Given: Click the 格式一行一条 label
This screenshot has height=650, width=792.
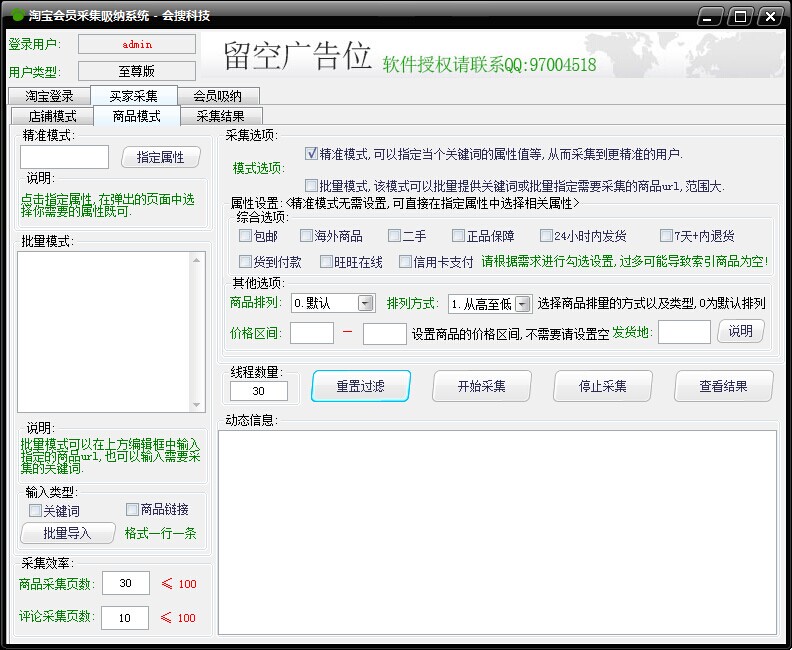Looking at the screenshot, I should point(161,533).
